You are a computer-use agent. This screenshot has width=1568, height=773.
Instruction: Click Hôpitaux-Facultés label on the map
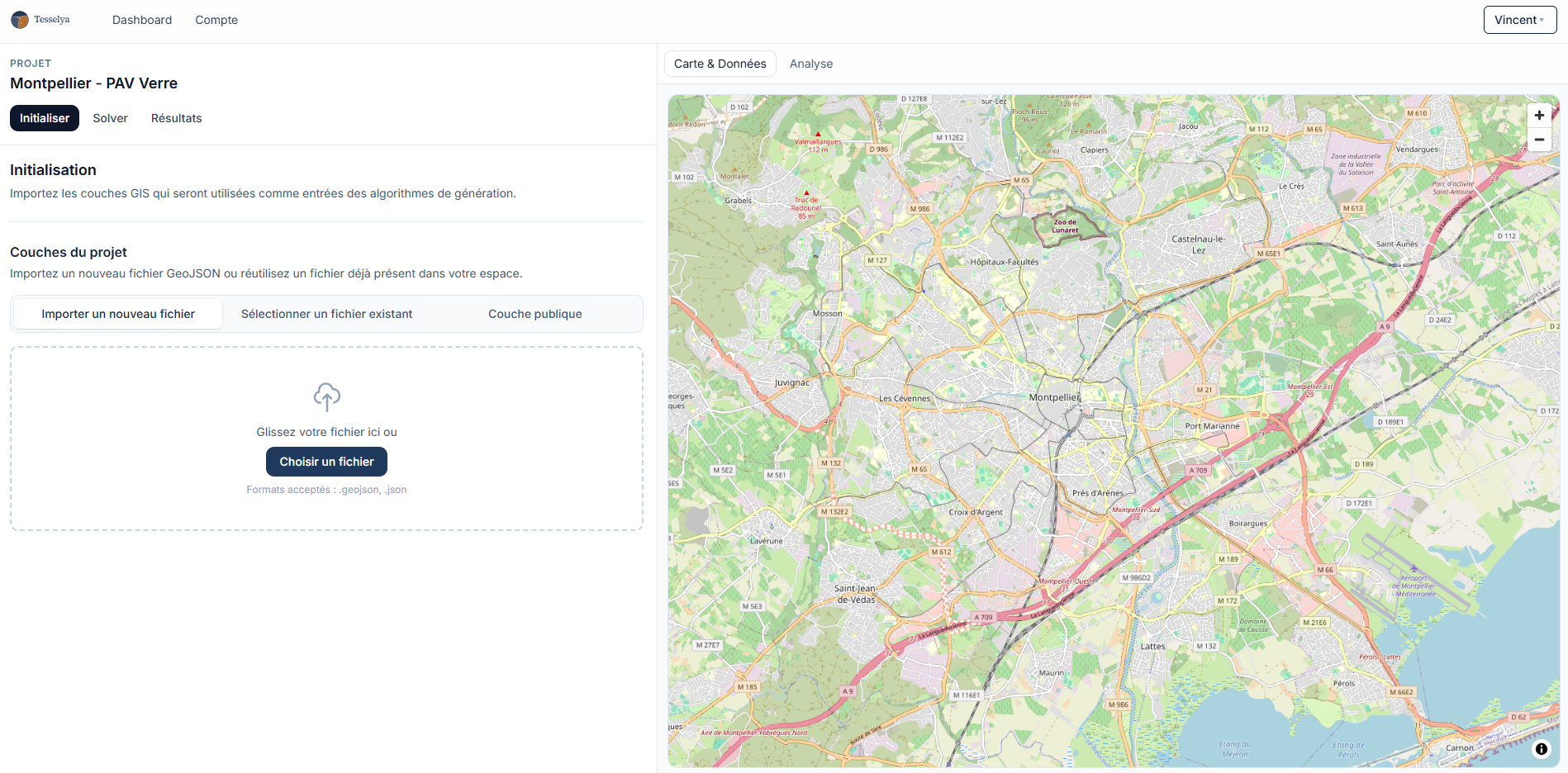tap(1004, 262)
